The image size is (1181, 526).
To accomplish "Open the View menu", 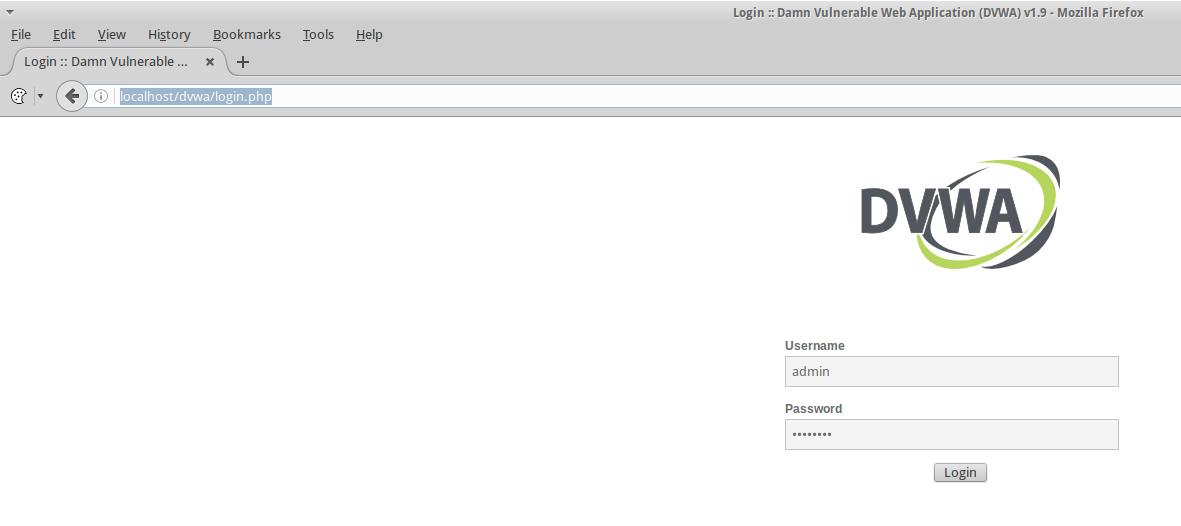I will tap(111, 34).
